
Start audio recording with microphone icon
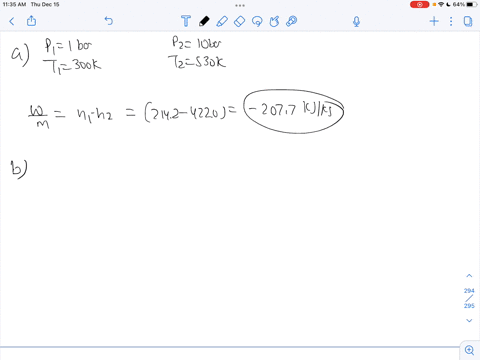356,22
